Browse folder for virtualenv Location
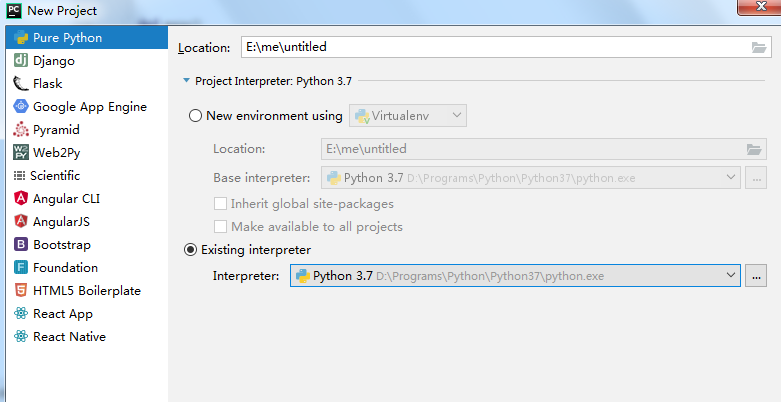 (x=754, y=149)
